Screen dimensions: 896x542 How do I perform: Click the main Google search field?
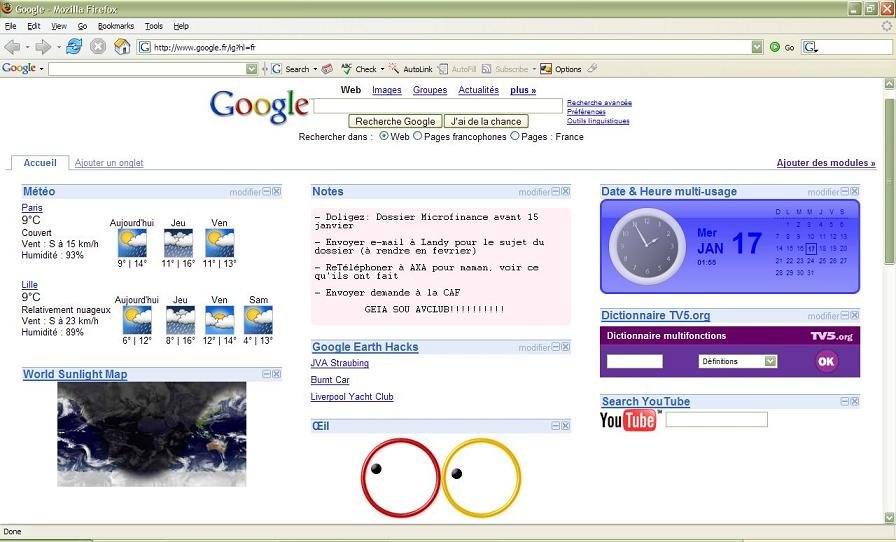pos(438,106)
